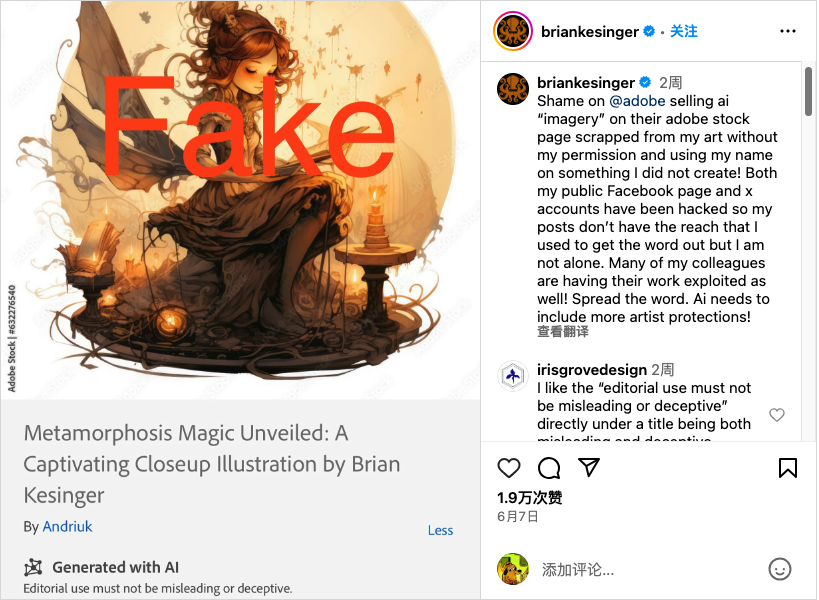Click the add comment input field
819x600 pixels.
click(x=648, y=569)
